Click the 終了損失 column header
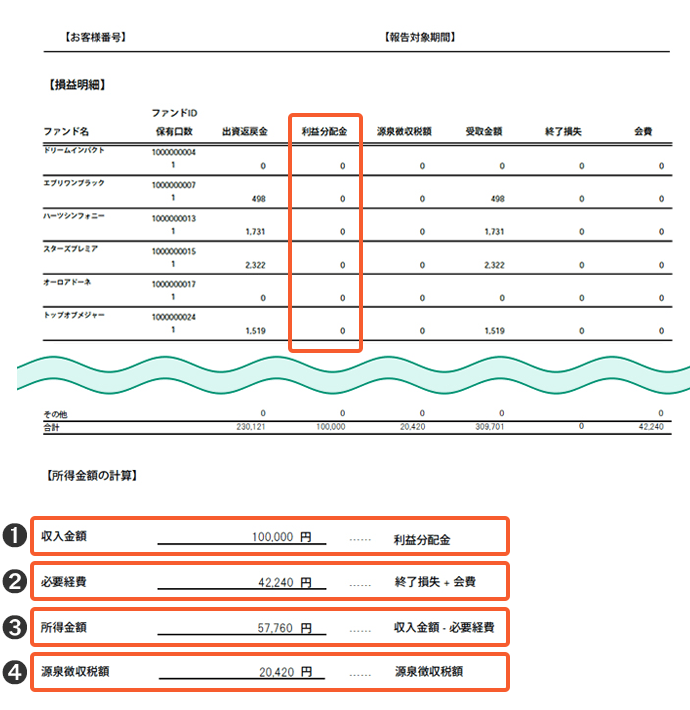The height and width of the screenshot is (710, 690). (563, 131)
